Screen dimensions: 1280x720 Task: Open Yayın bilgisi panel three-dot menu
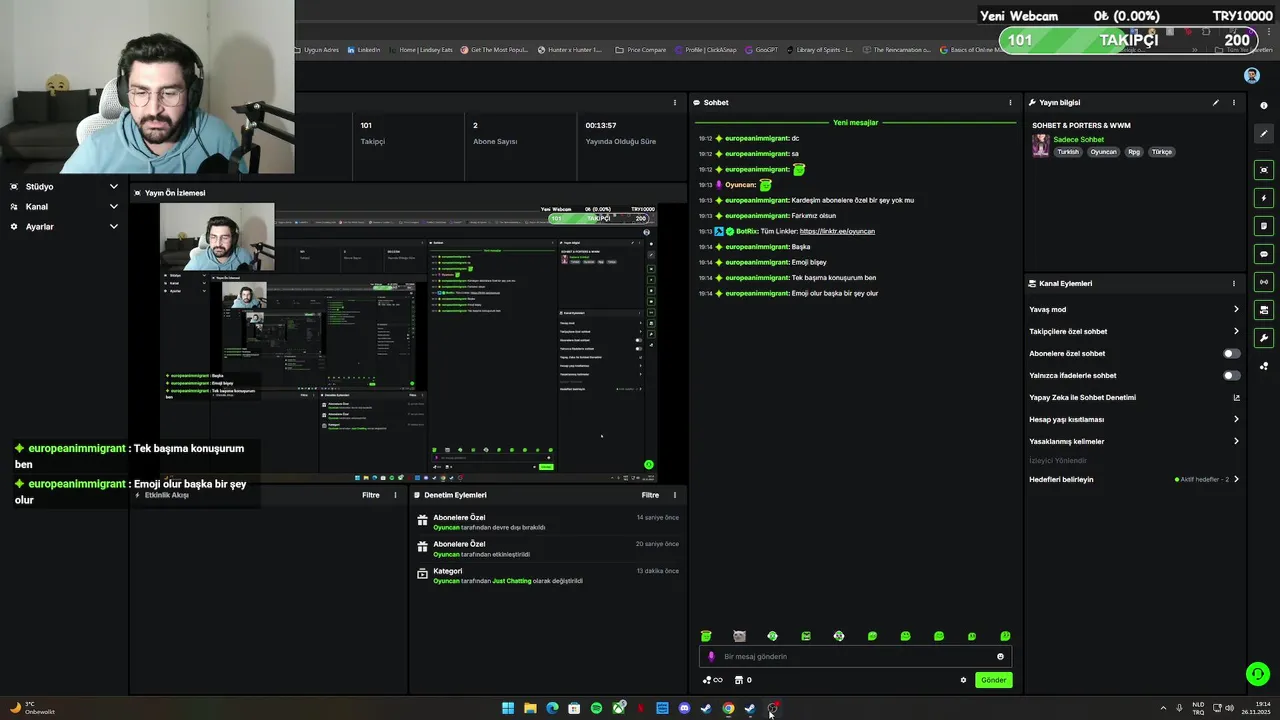point(1234,102)
